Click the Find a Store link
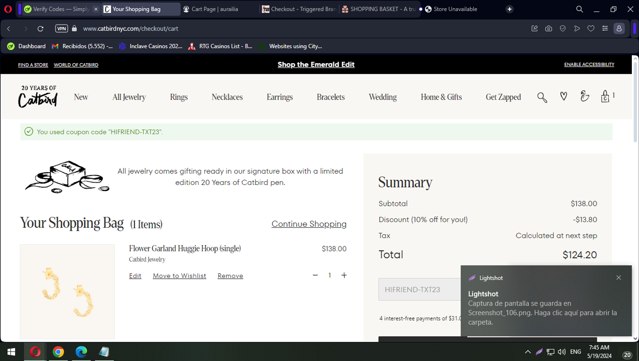639x361 pixels. tap(33, 65)
